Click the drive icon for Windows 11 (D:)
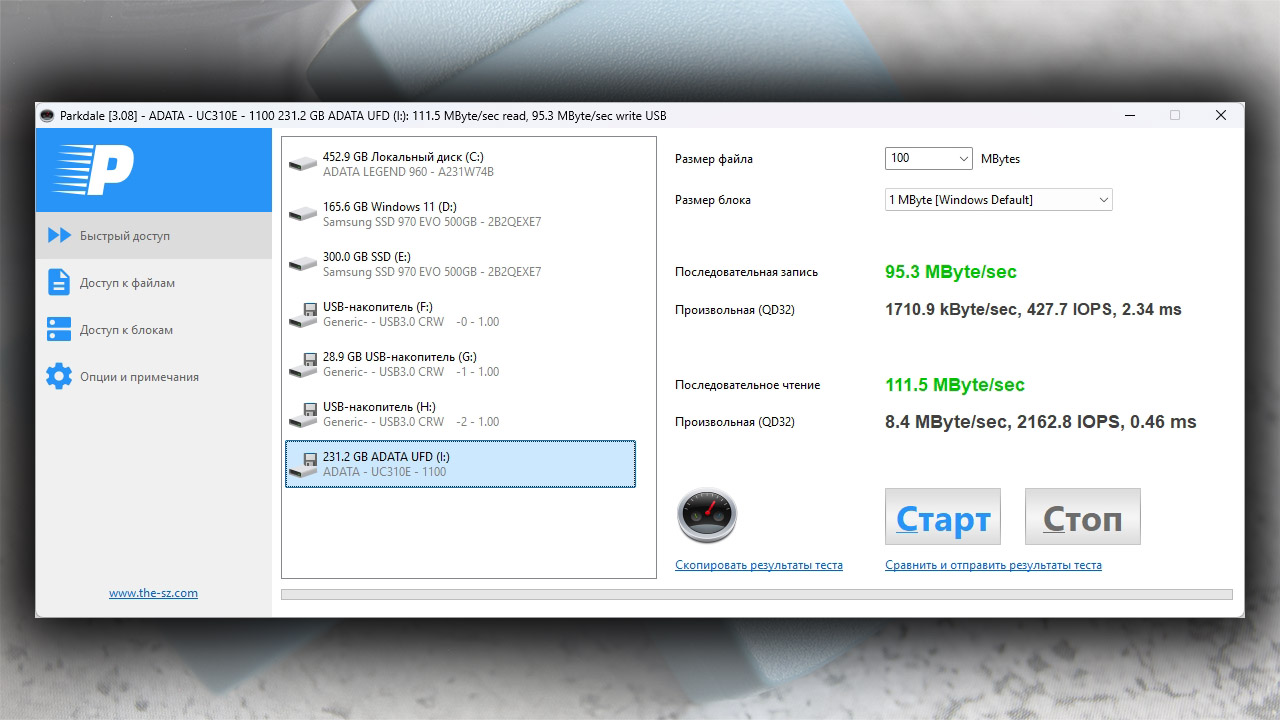 (x=302, y=214)
